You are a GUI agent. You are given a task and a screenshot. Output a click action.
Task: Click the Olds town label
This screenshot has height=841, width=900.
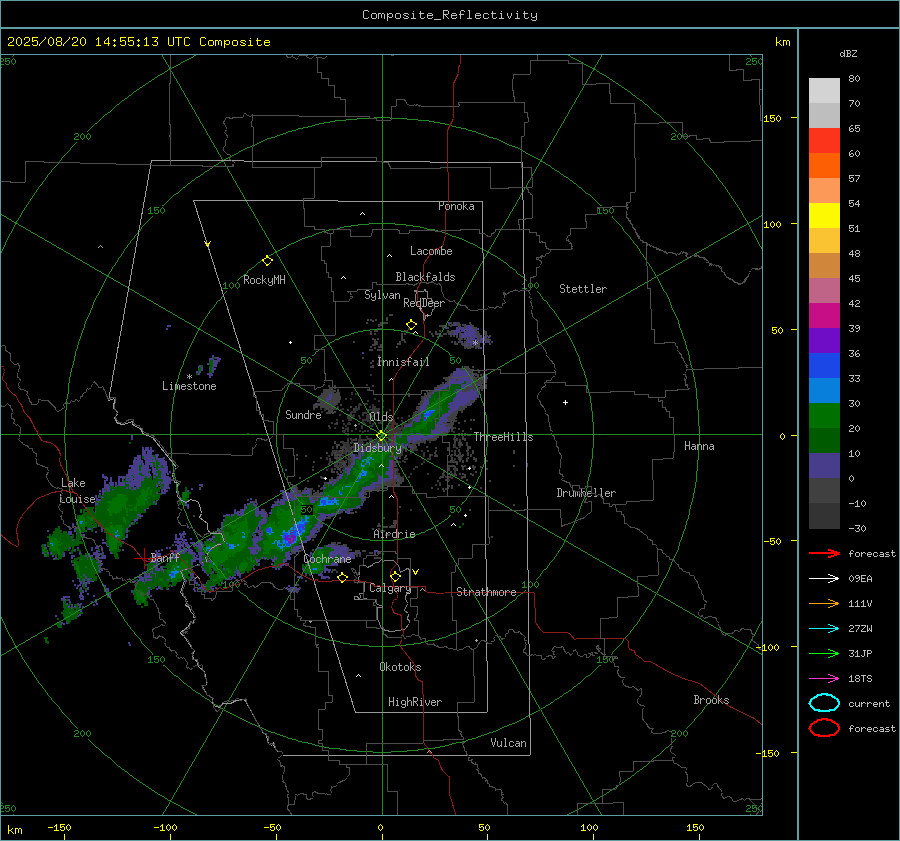381,417
